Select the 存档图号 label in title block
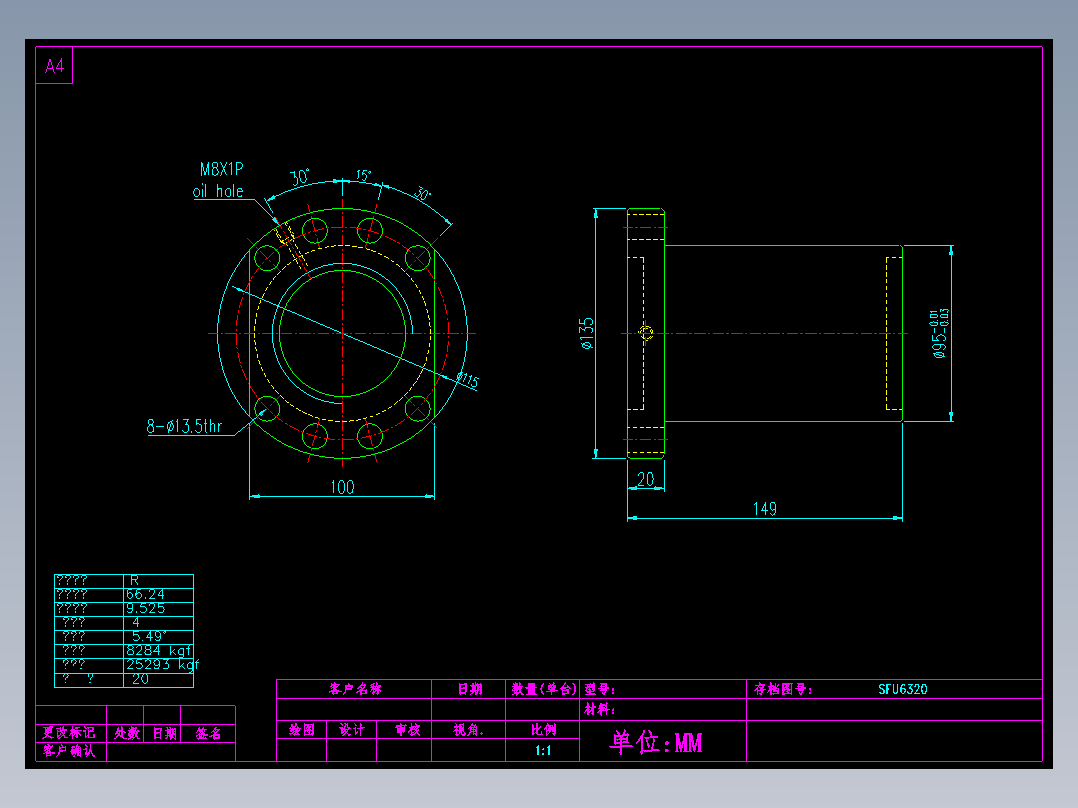This screenshot has height=808, width=1078. click(782, 689)
